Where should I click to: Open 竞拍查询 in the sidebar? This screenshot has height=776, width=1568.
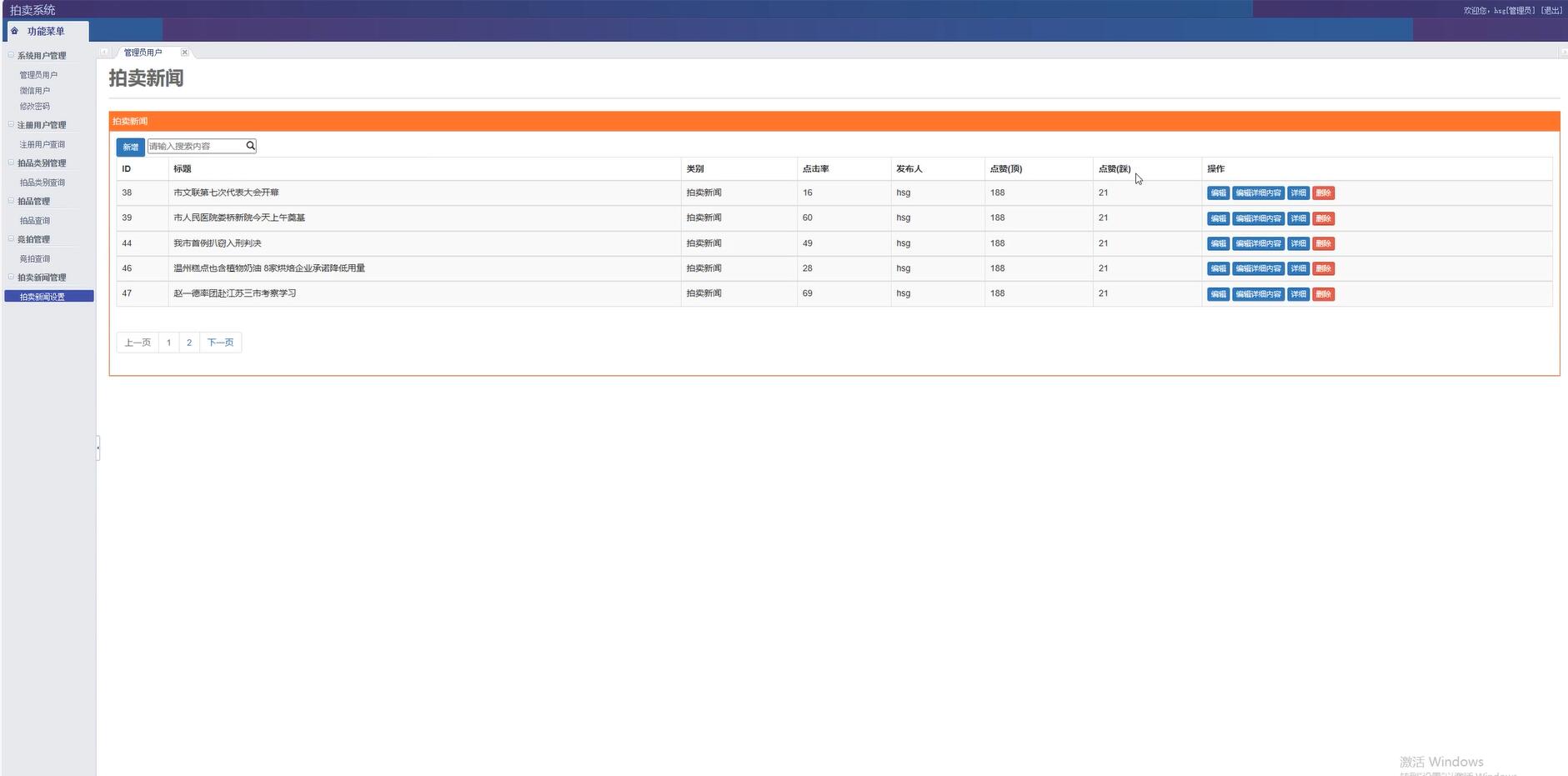pos(35,259)
